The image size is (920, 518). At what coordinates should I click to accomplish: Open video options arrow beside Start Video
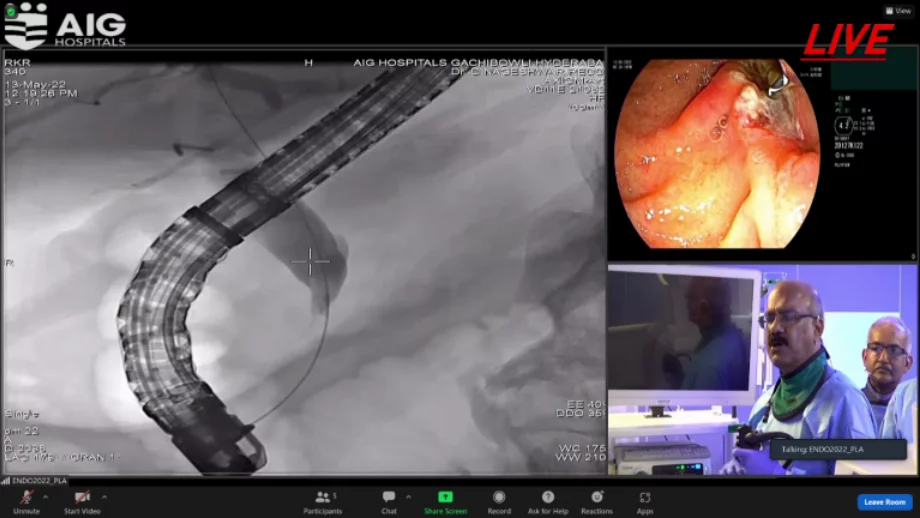pos(104,496)
